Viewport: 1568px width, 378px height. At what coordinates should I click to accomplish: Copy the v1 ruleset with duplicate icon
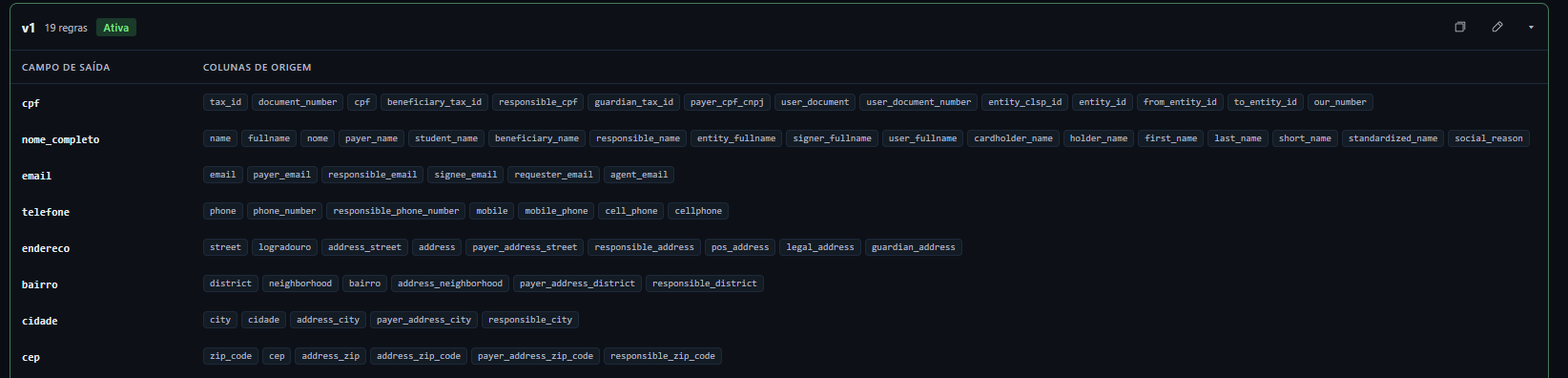pyautogui.click(x=1459, y=27)
